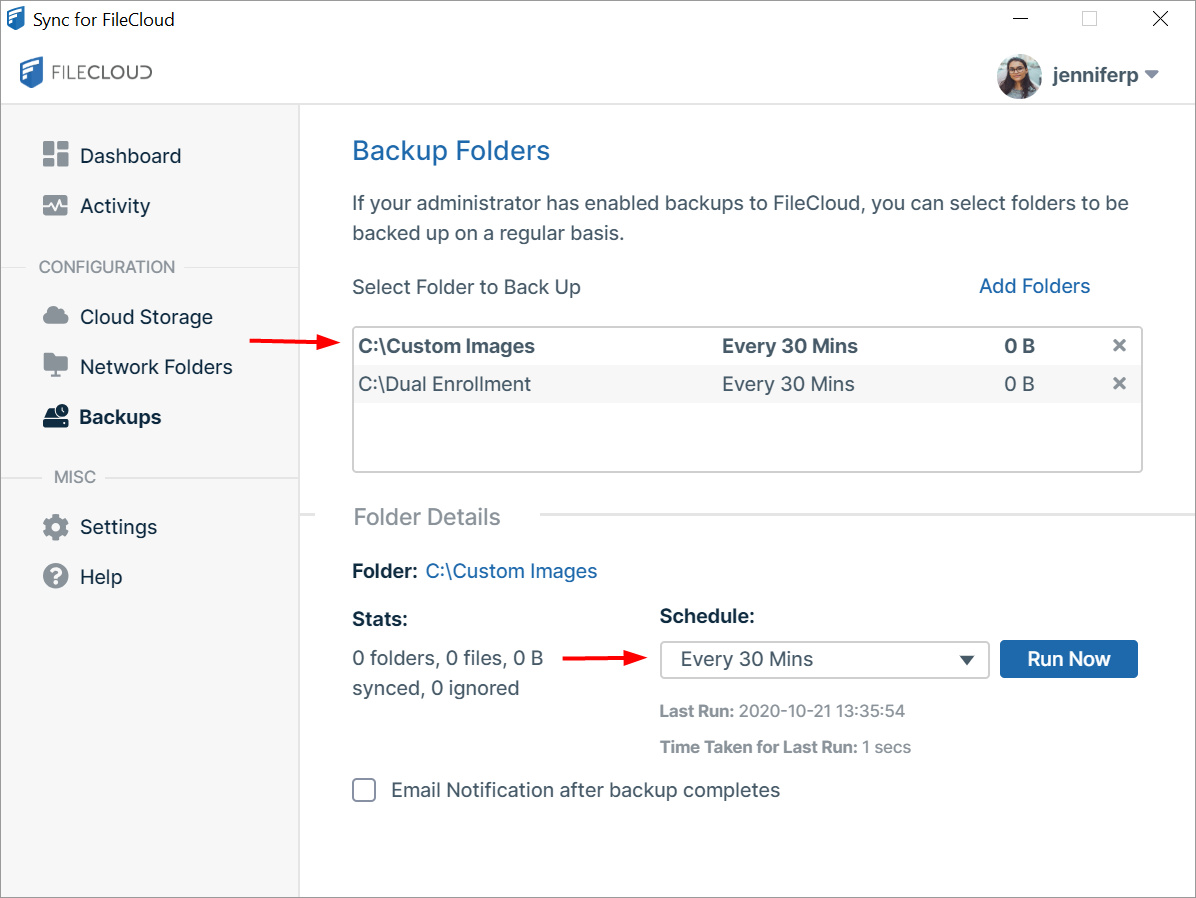Open the Schedule dropdown
The image size is (1196, 898).
[824, 659]
